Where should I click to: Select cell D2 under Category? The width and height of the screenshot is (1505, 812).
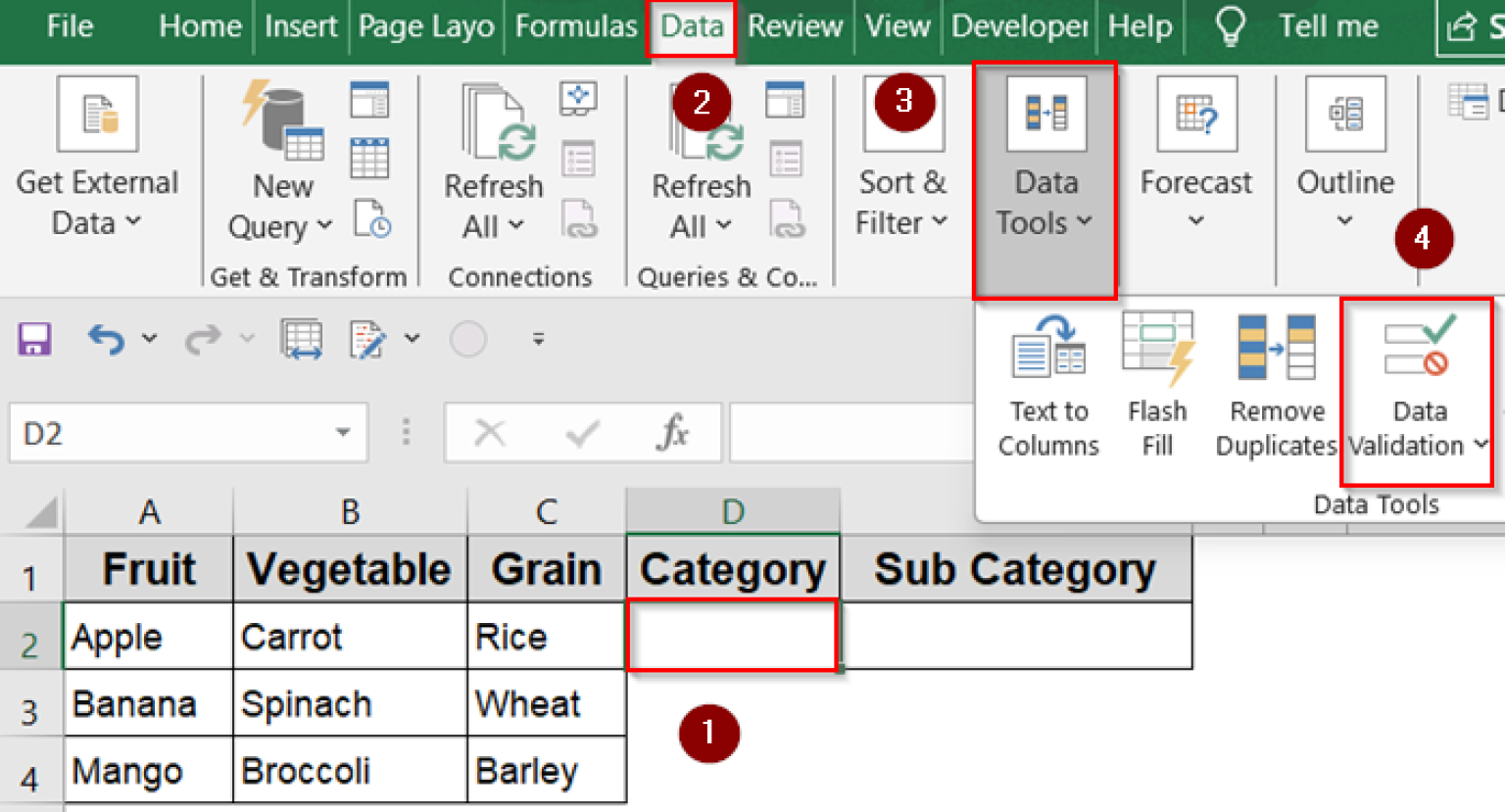coord(732,636)
